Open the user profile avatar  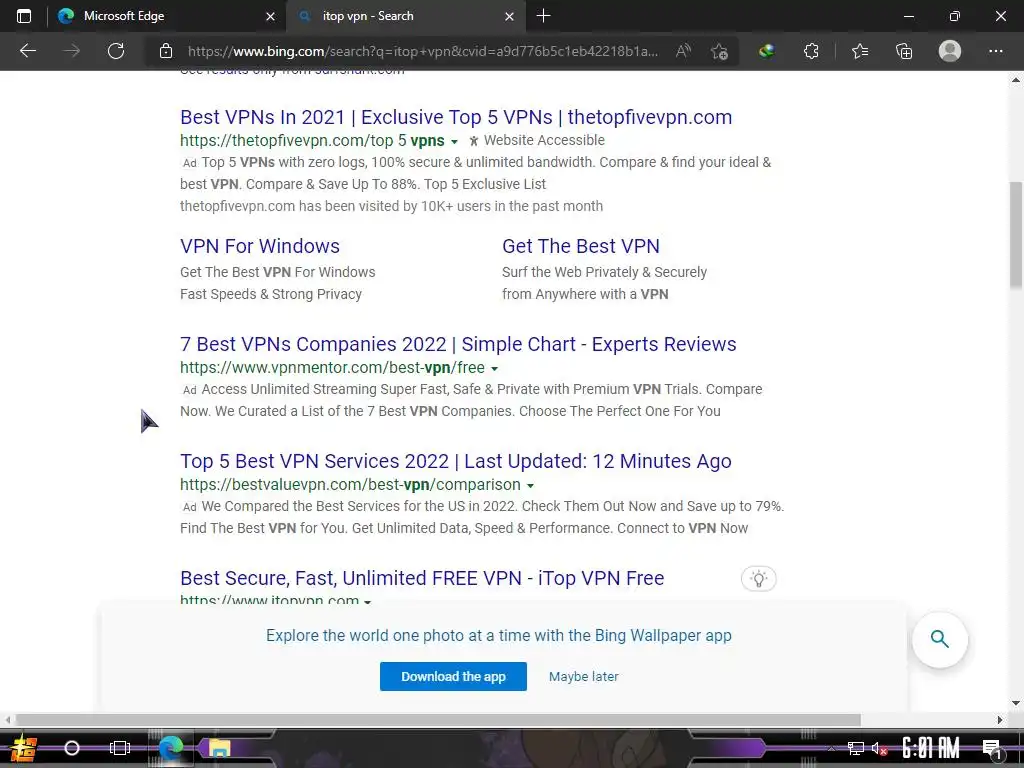pyautogui.click(x=950, y=51)
